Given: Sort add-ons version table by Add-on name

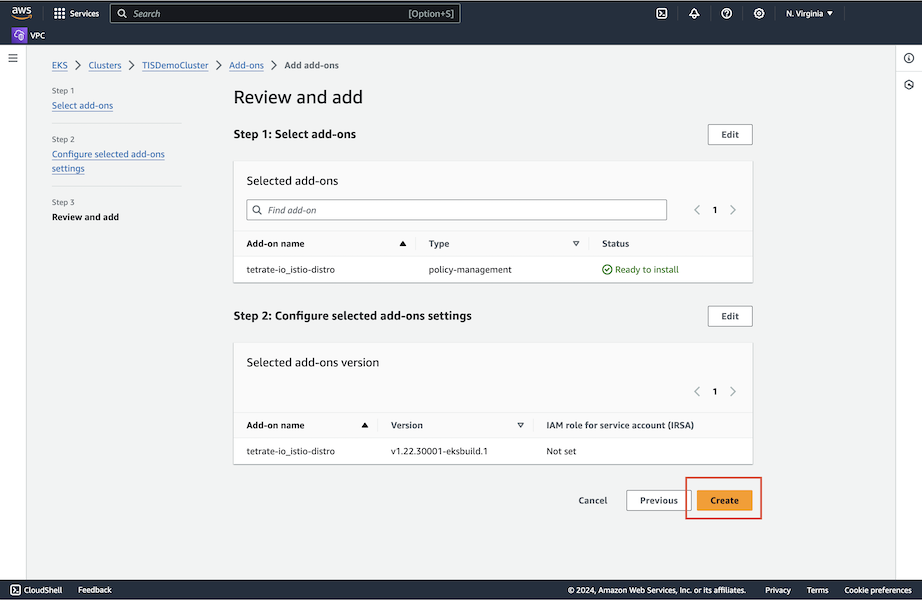Looking at the screenshot, I should point(365,425).
